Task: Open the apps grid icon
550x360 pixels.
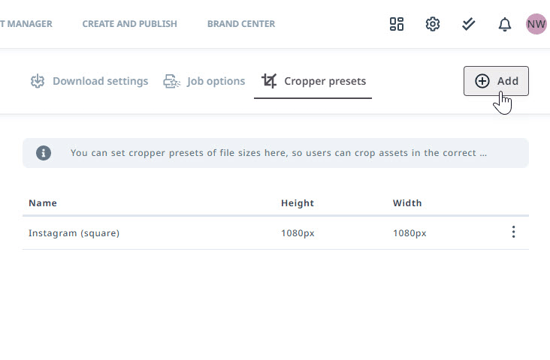Action: [x=397, y=24]
